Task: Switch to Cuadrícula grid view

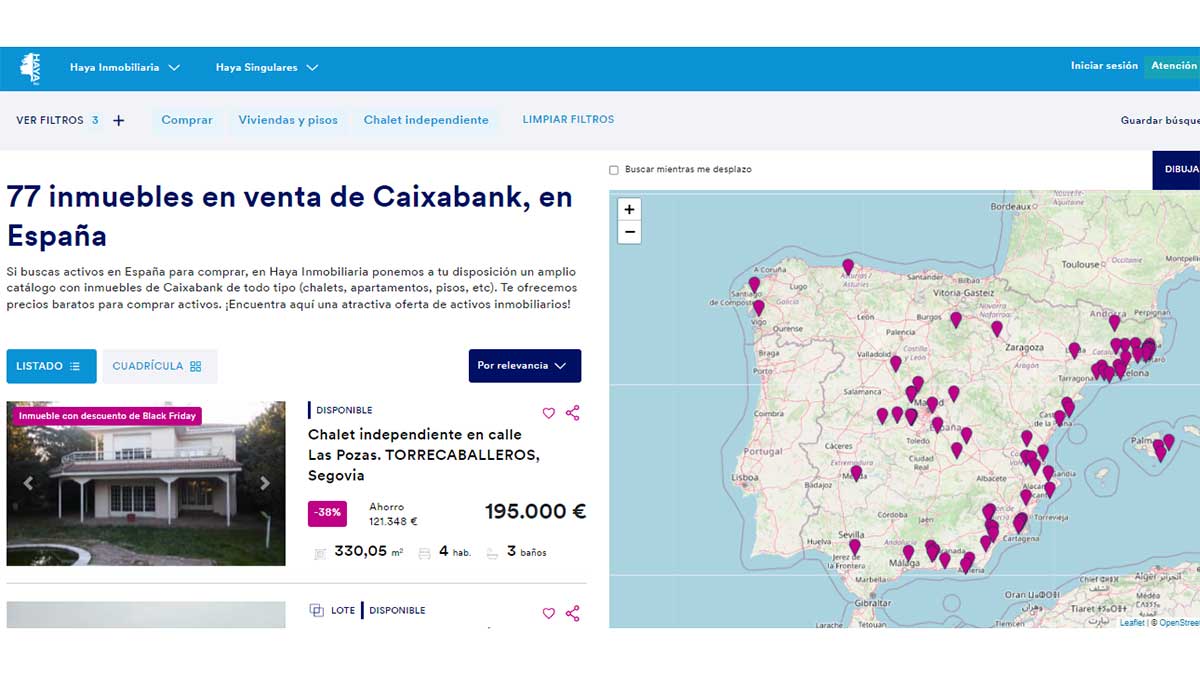Action: pyautogui.click(x=157, y=366)
